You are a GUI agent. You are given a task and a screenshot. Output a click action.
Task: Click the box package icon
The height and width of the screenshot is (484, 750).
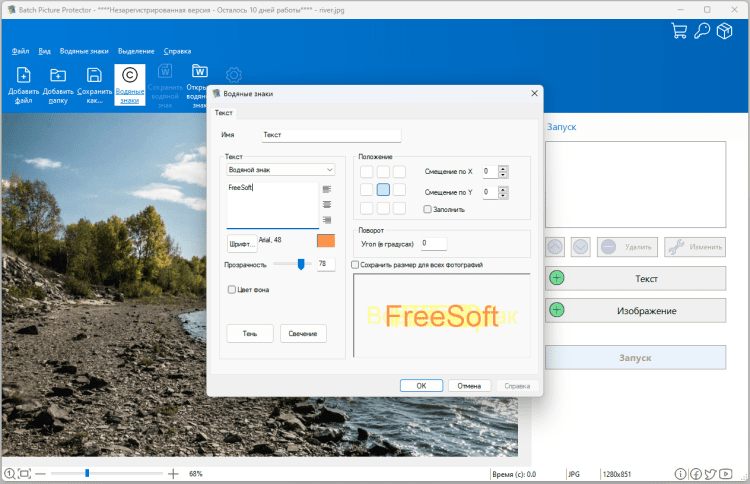pos(724,31)
